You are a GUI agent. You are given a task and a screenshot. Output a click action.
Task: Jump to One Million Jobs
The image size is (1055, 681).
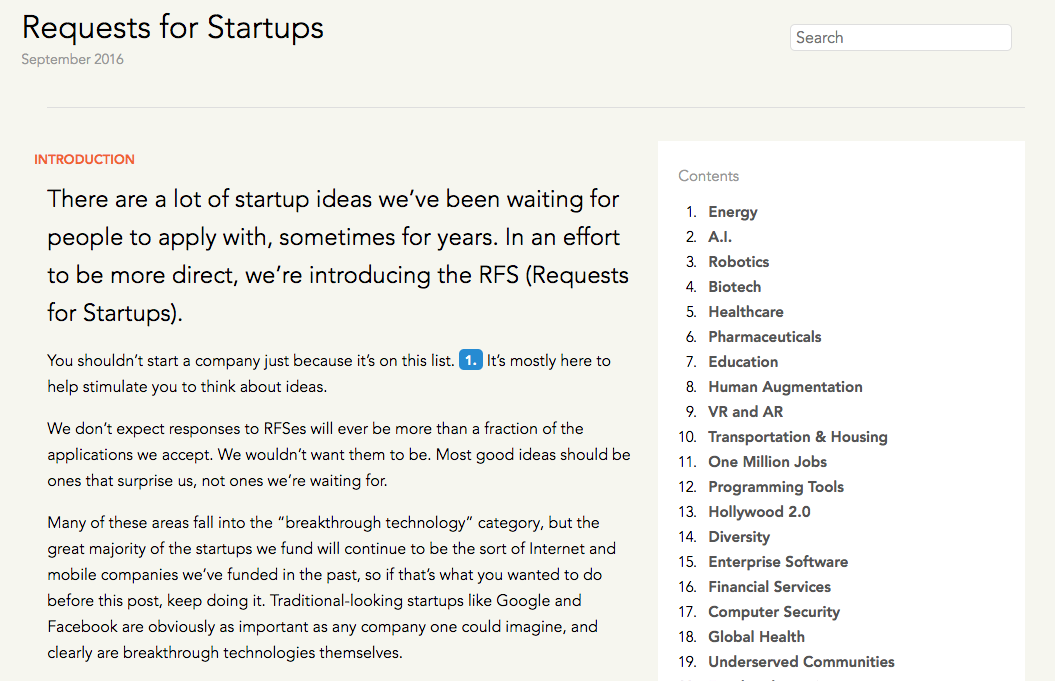[x=767, y=462]
